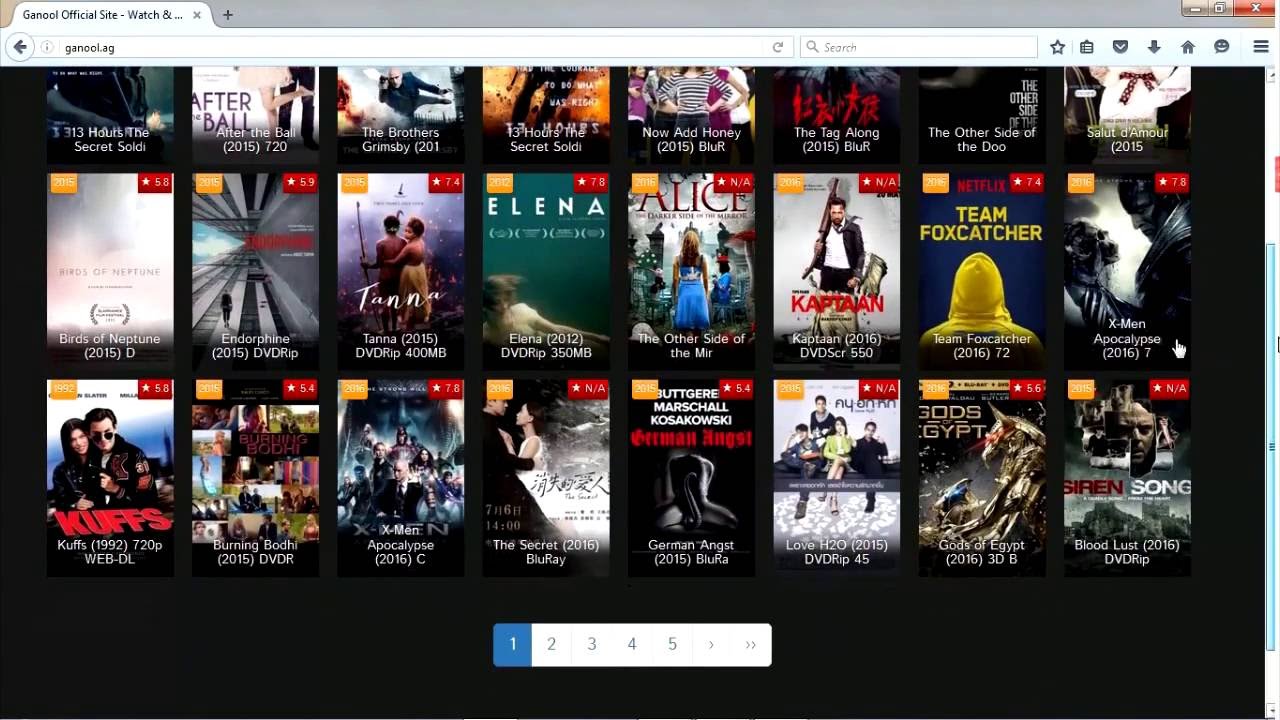
Task: Go to pagination page 5
Action: point(672,644)
